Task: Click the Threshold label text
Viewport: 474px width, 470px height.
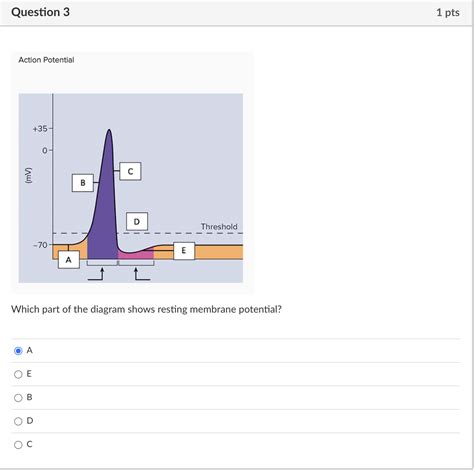Action: 219,227
